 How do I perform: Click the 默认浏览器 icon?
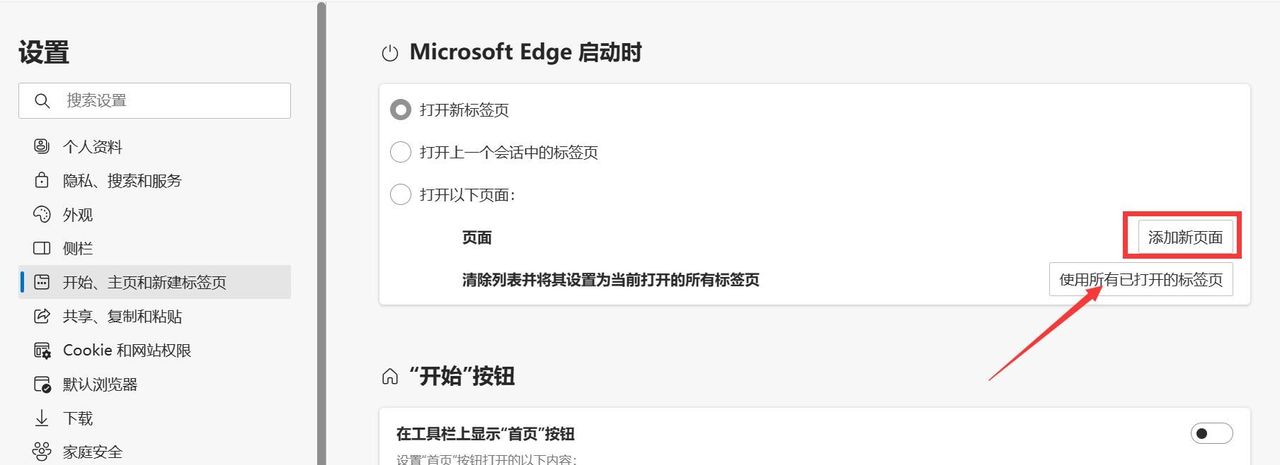click(x=42, y=385)
